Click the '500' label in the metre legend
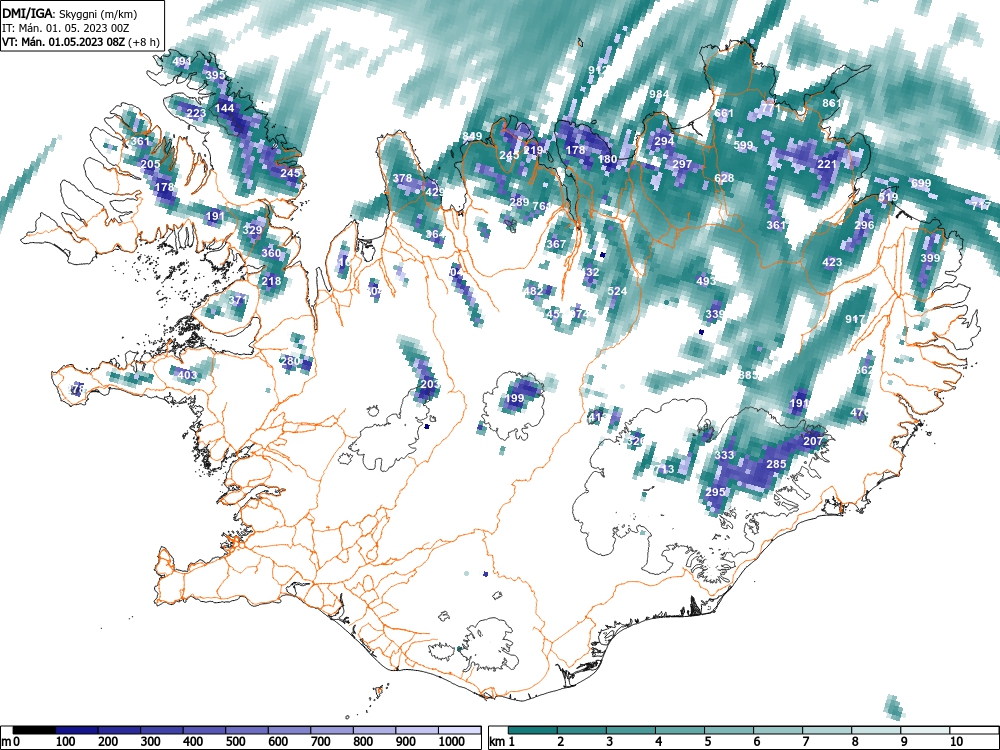1000x750 pixels. click(235, 742)
